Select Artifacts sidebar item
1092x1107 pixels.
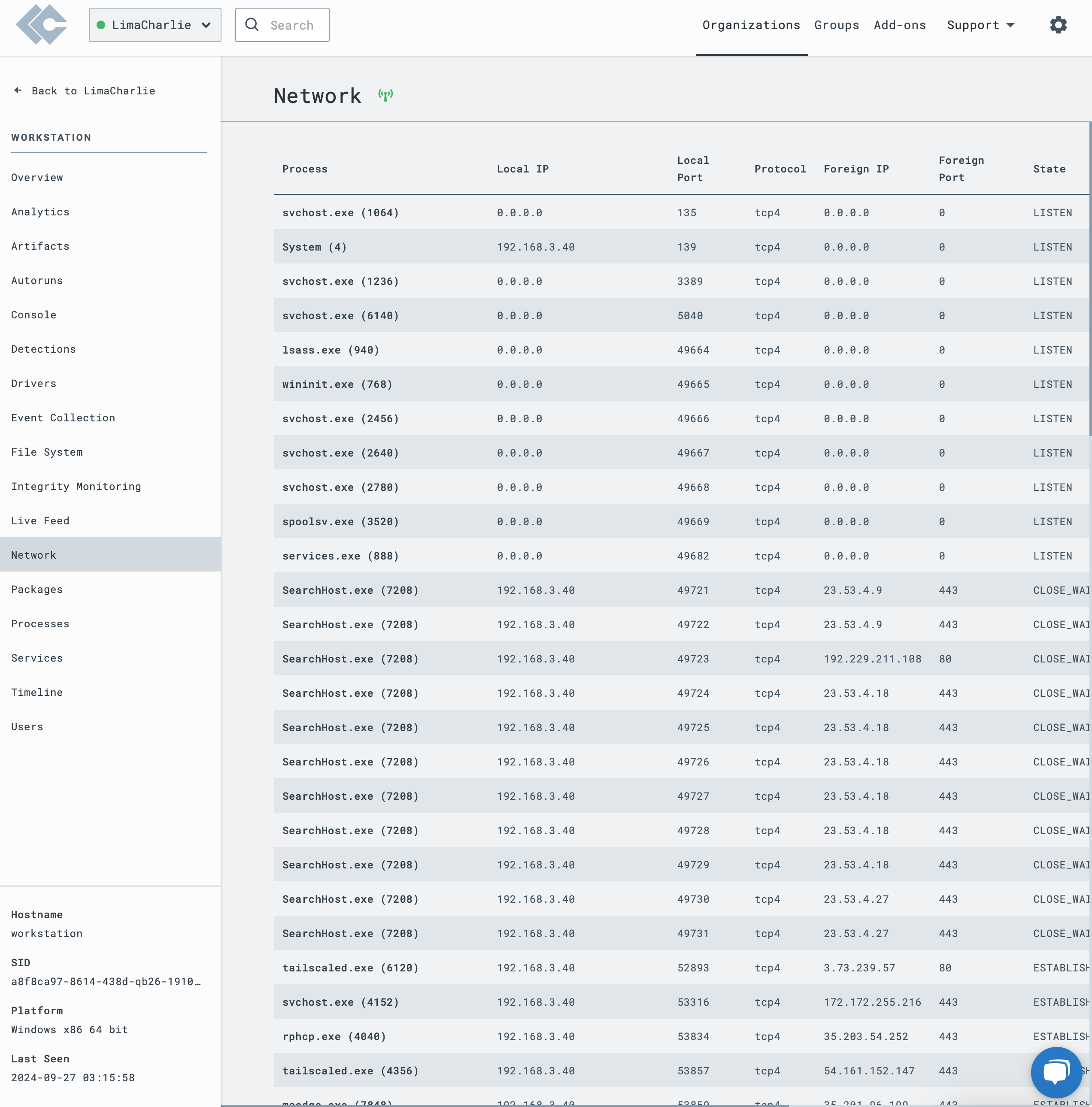pos(110,246)
